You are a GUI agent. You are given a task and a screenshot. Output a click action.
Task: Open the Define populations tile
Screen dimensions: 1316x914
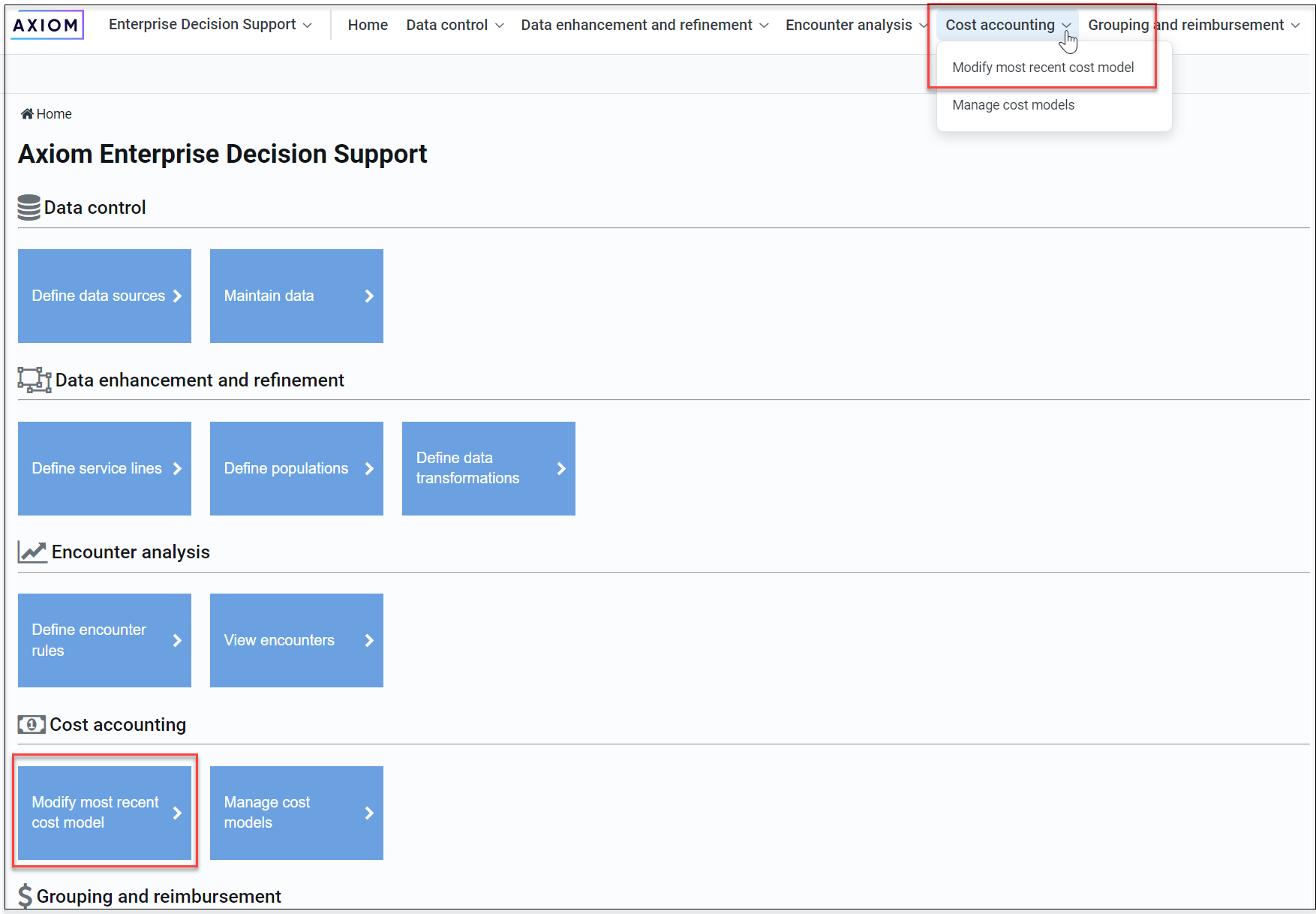click(x=296, y=468)
